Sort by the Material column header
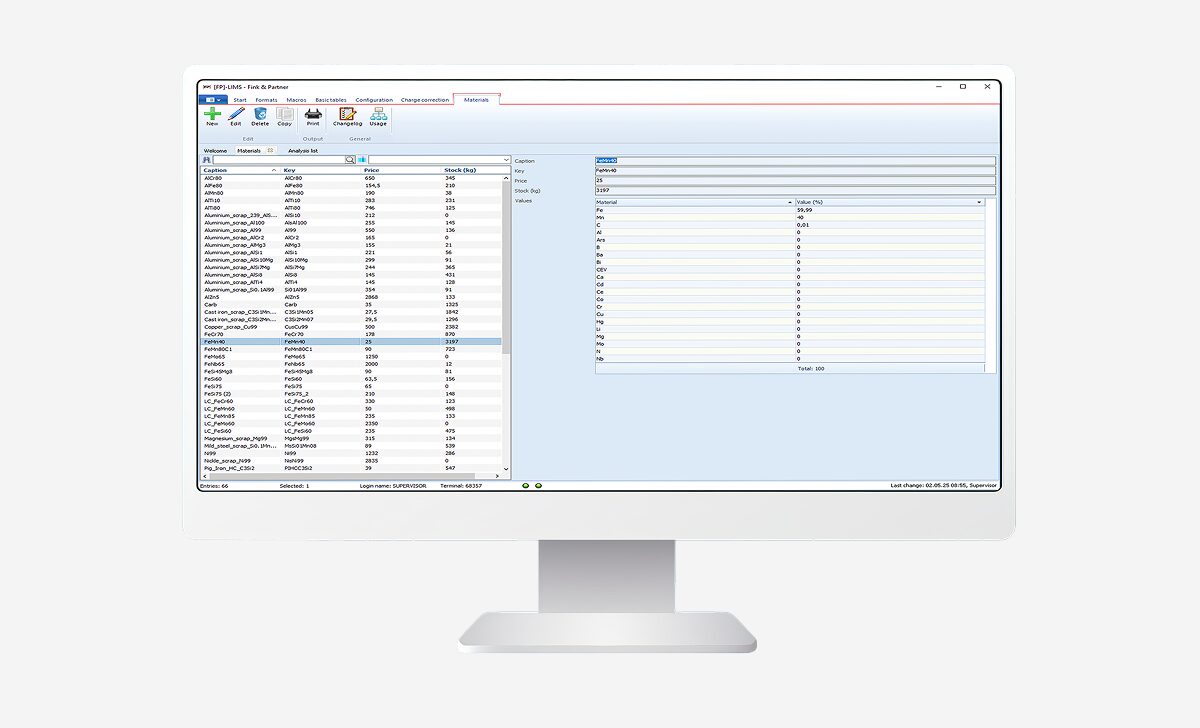The height and width of the screenshot is (728, 1200). 690,202
